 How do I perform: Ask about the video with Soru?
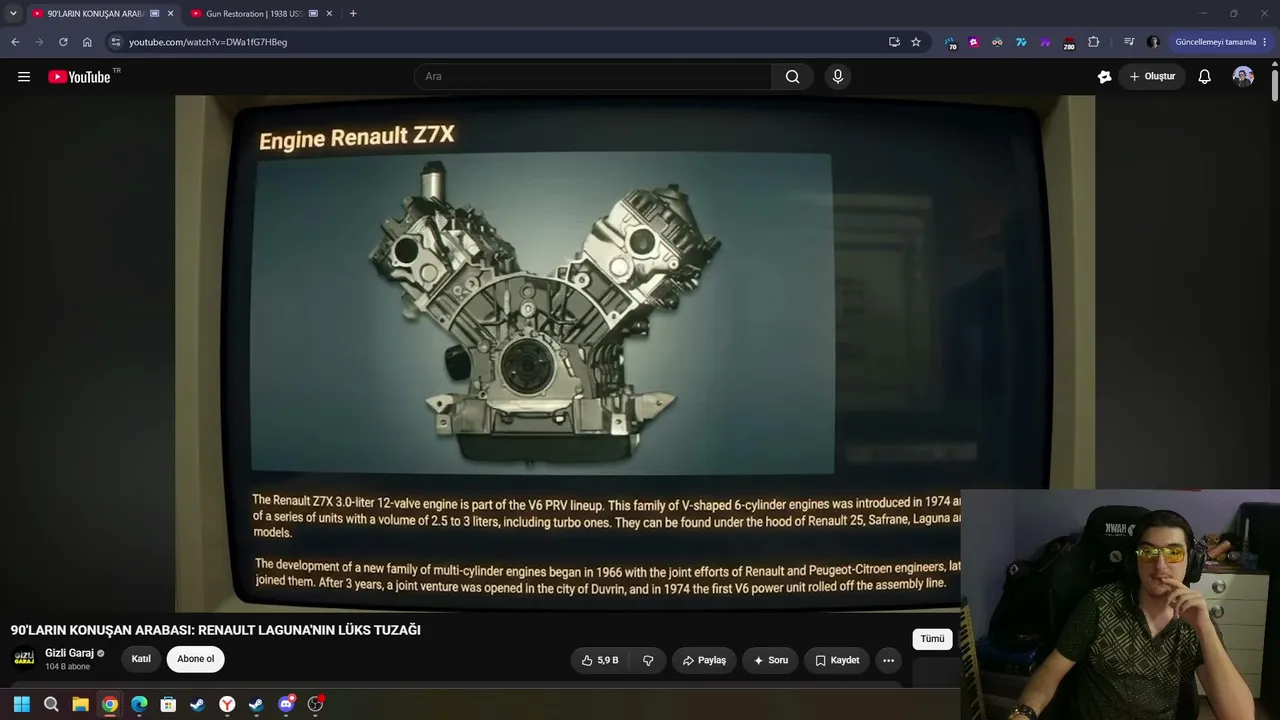[771, 660]
